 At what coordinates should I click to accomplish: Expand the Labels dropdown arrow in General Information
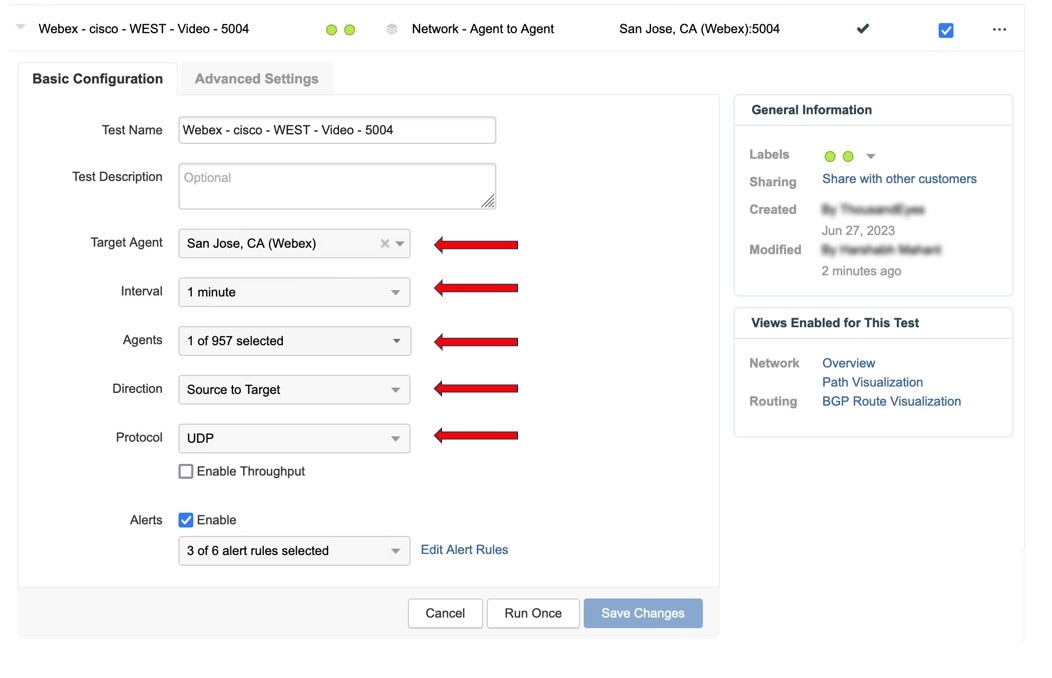point(870,156)
